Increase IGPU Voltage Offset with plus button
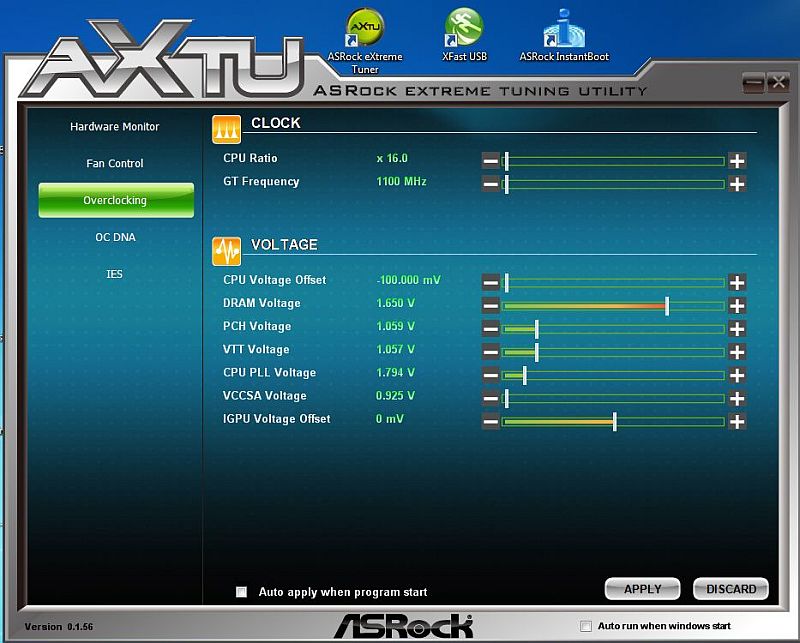Viewport: 800px width, 643px height. 737,422
